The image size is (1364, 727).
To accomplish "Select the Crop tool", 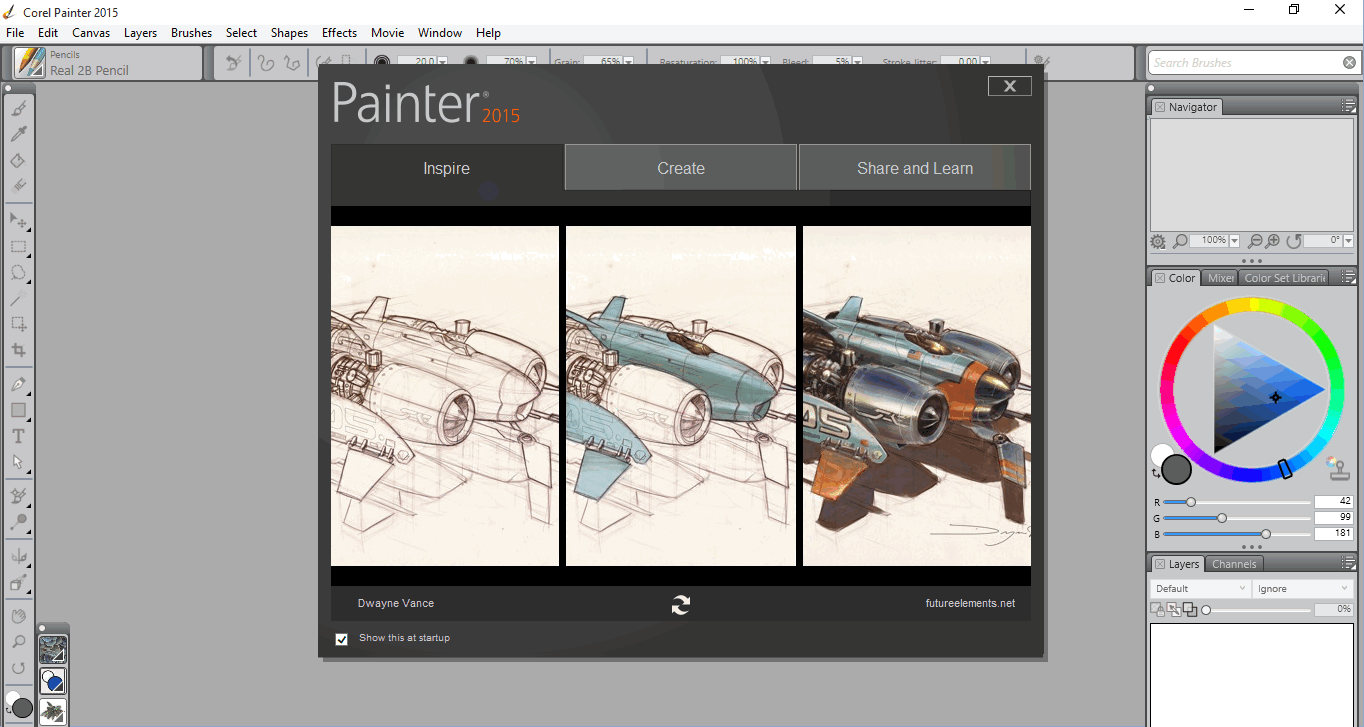I will click(18, 350).
